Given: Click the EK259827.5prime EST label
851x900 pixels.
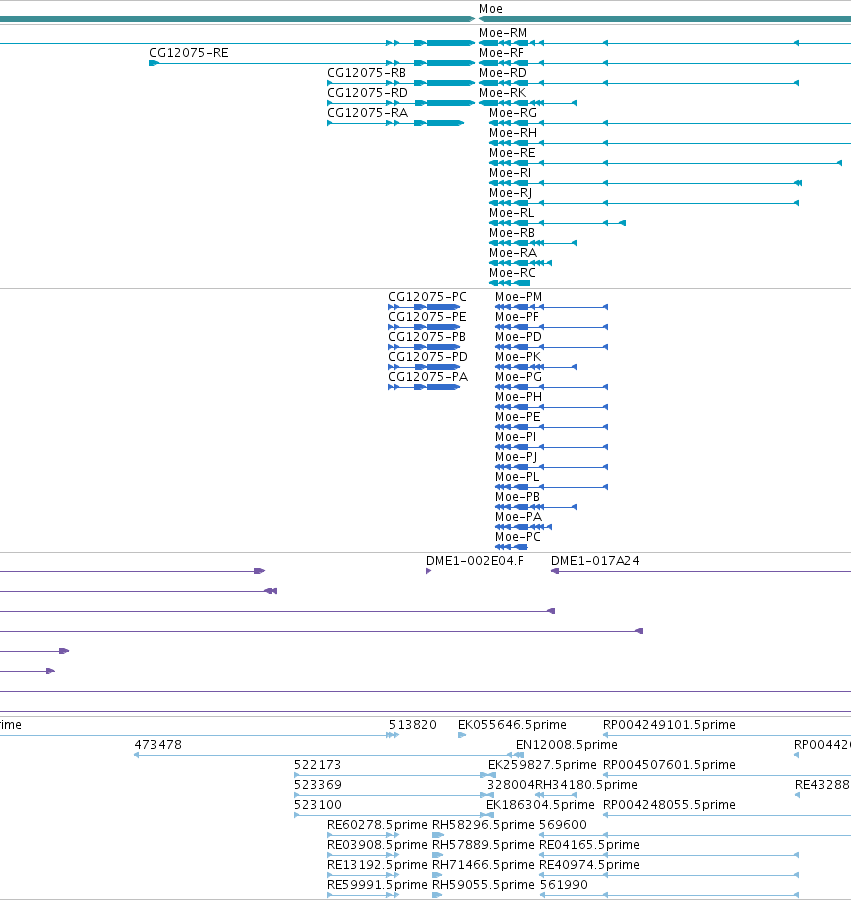Looking at the screenshot, I should click(x=542, y=765).
